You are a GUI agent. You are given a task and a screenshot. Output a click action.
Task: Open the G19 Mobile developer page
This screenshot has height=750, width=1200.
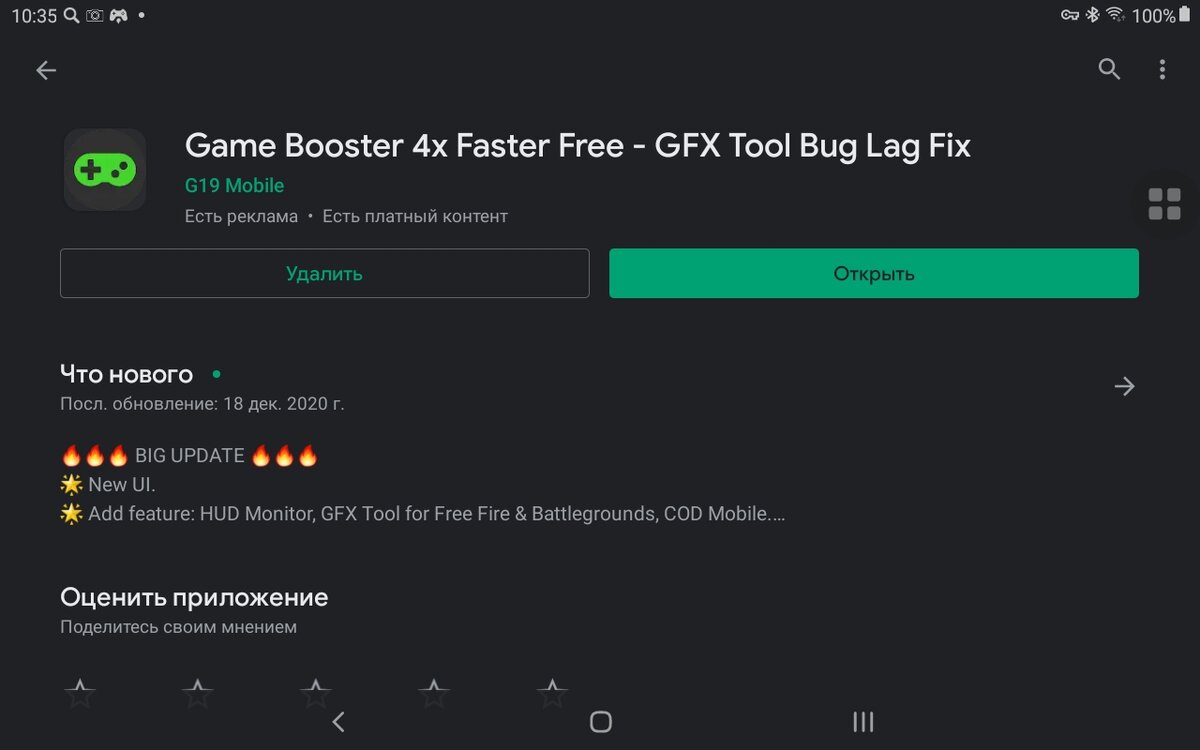click(234, 186)
